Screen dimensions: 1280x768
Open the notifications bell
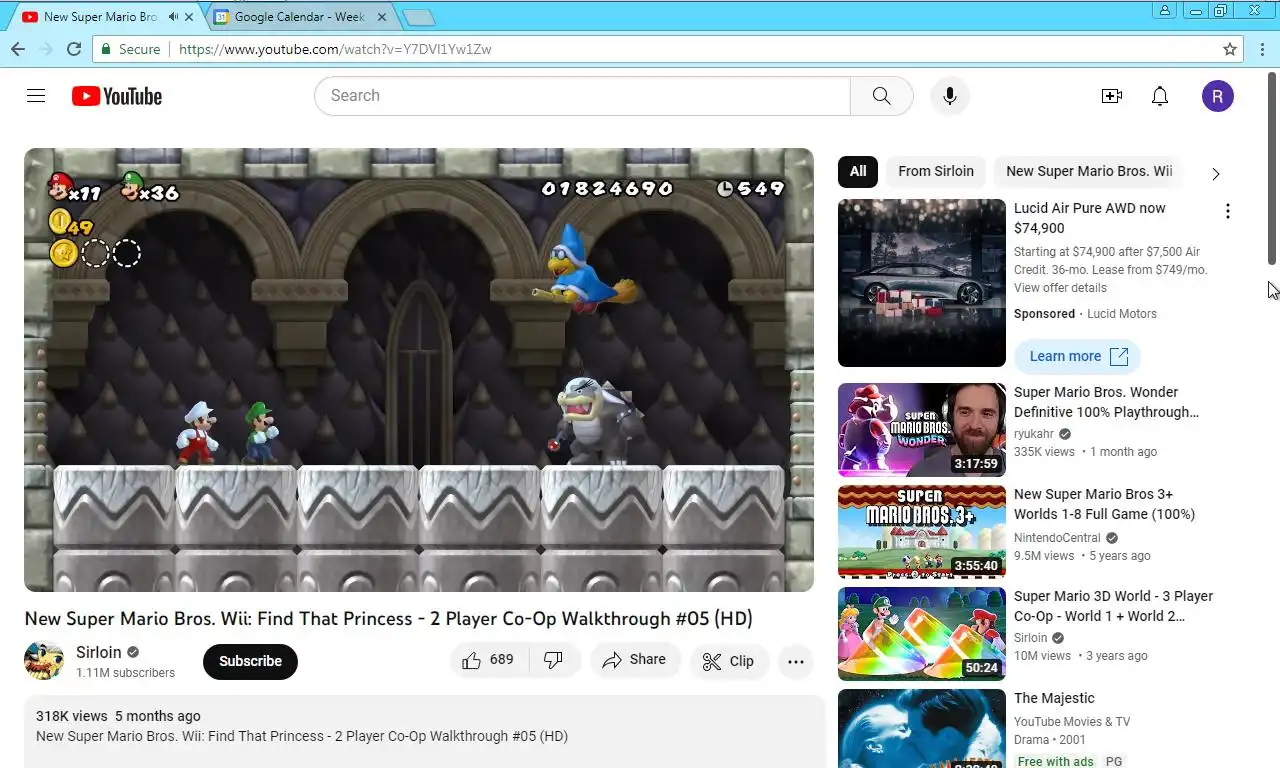pyautogui.click(x=1160, y=96)
